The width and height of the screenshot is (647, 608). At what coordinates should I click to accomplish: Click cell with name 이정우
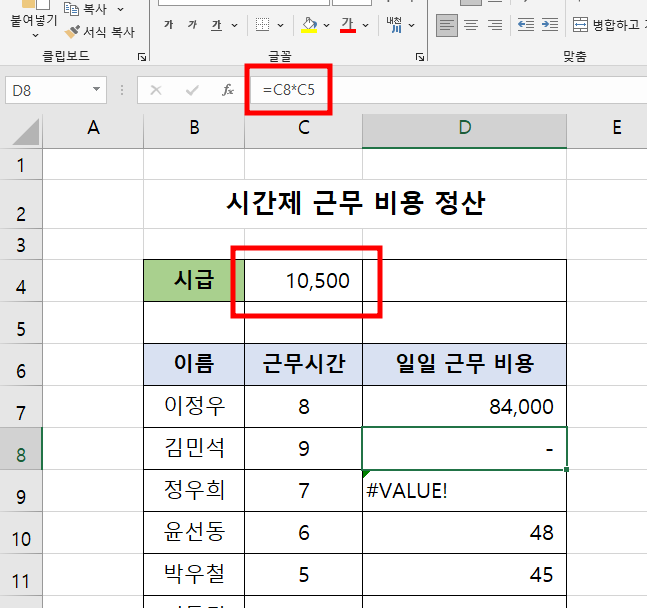coord(194,407)
